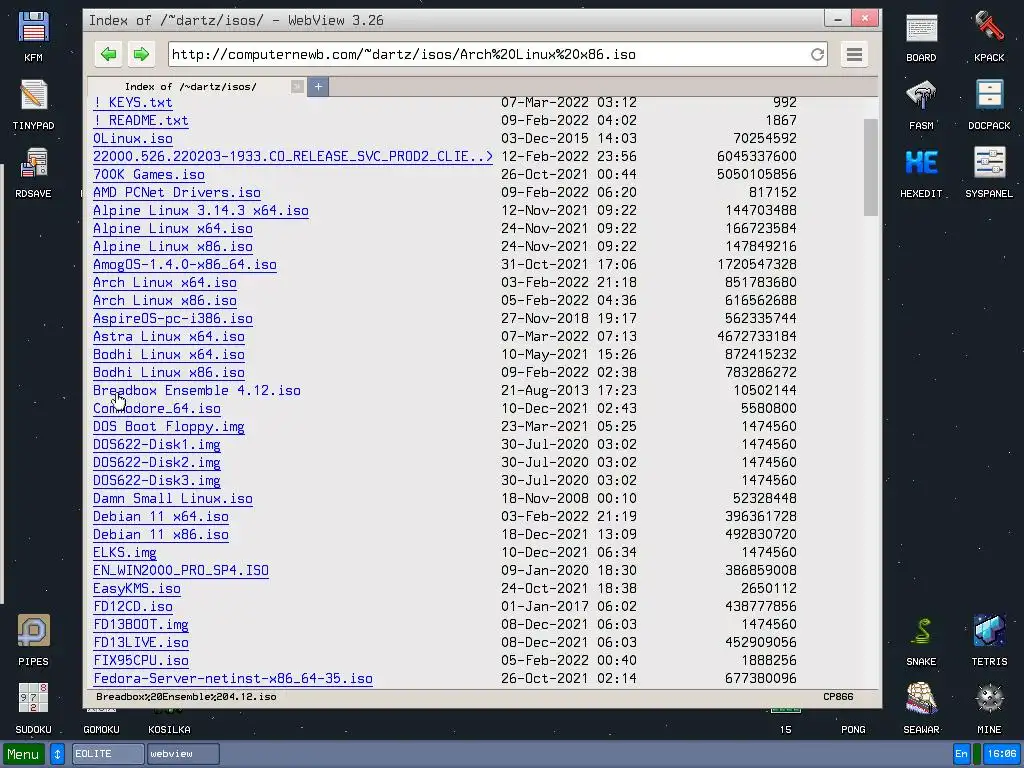
Task: Open DOS Boot Floppy.img link
Action: pos(169,427)
